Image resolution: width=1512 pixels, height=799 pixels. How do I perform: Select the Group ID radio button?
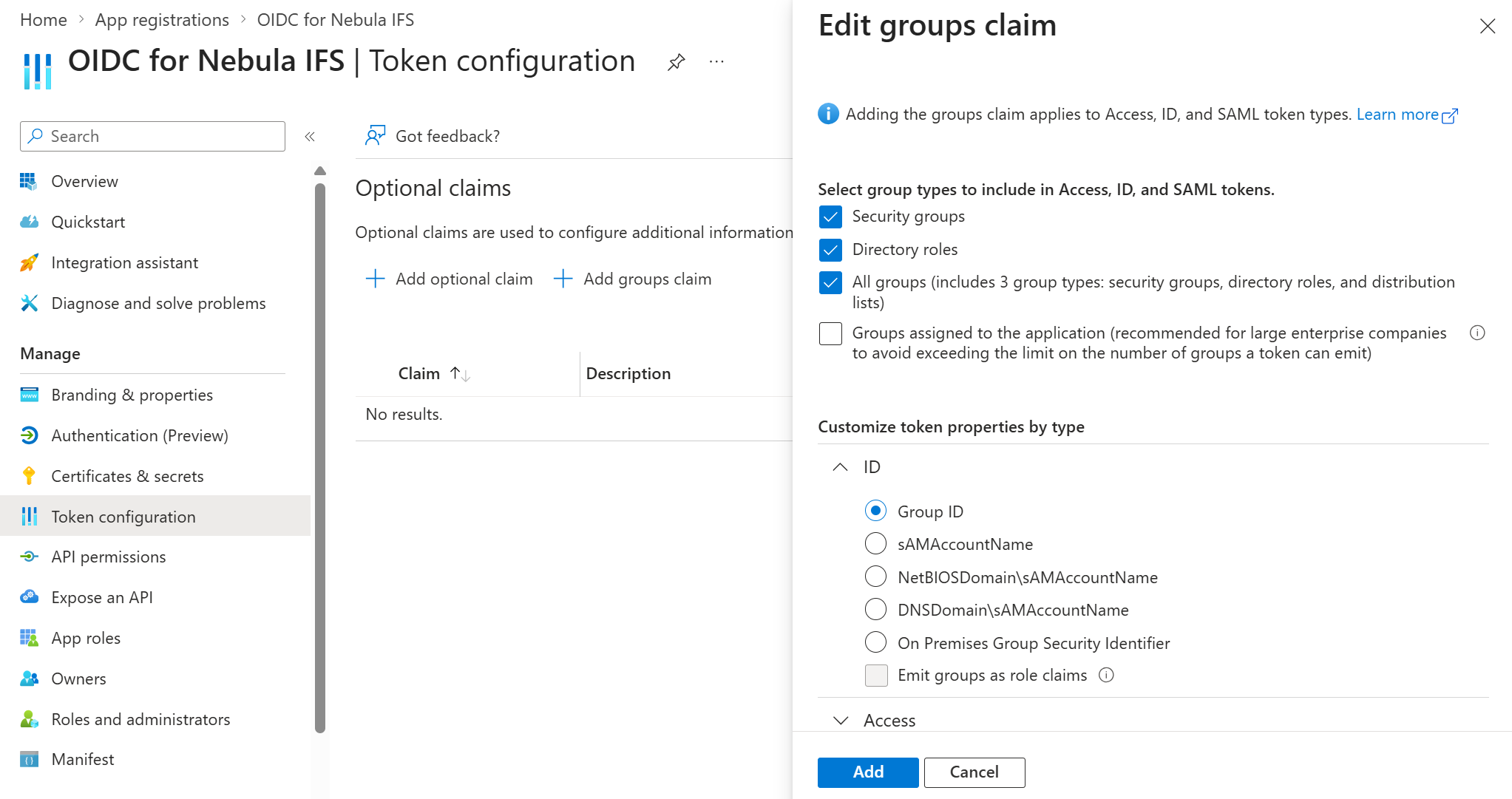point(875,511)
